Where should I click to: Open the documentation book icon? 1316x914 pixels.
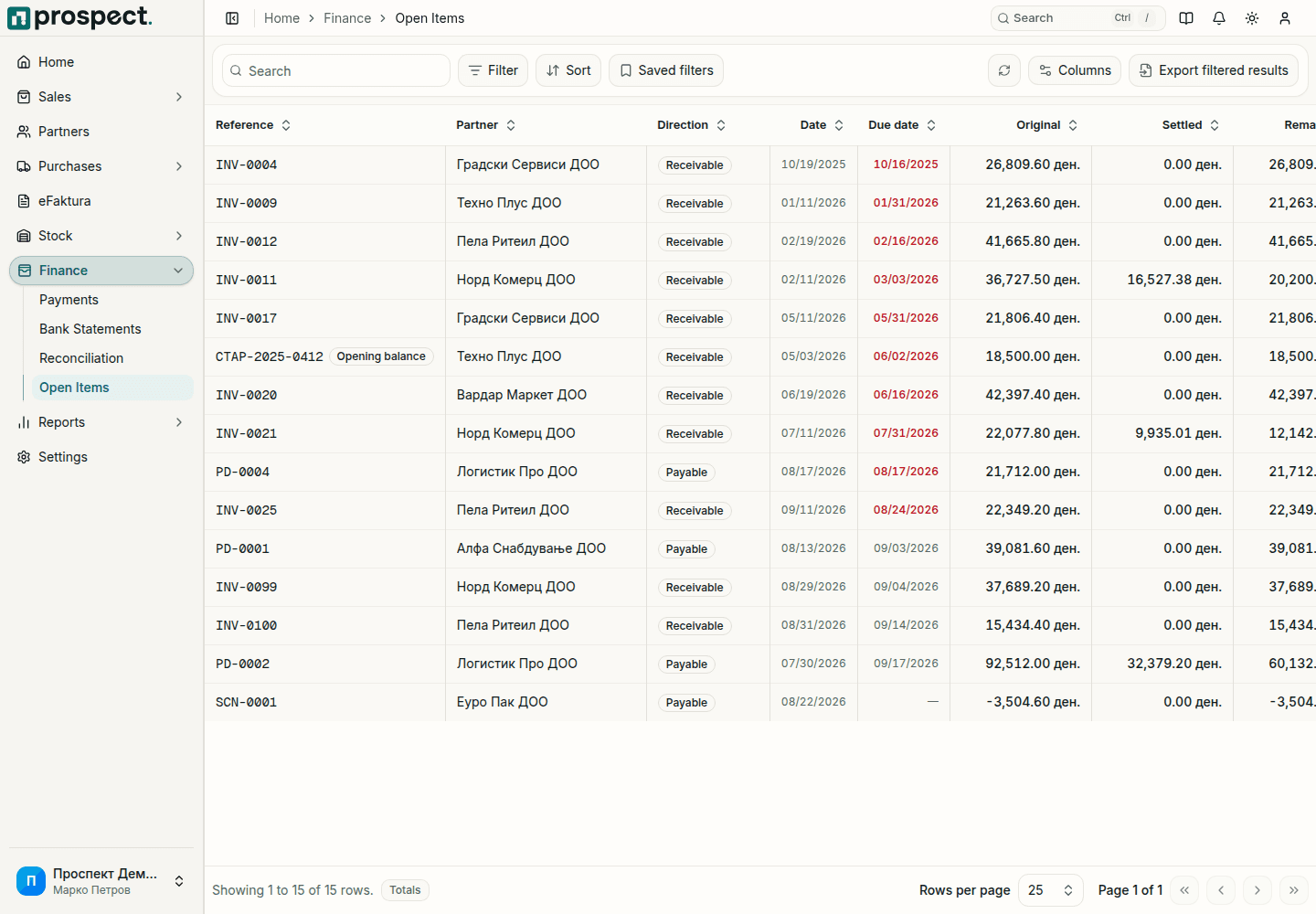[1186, 18]
